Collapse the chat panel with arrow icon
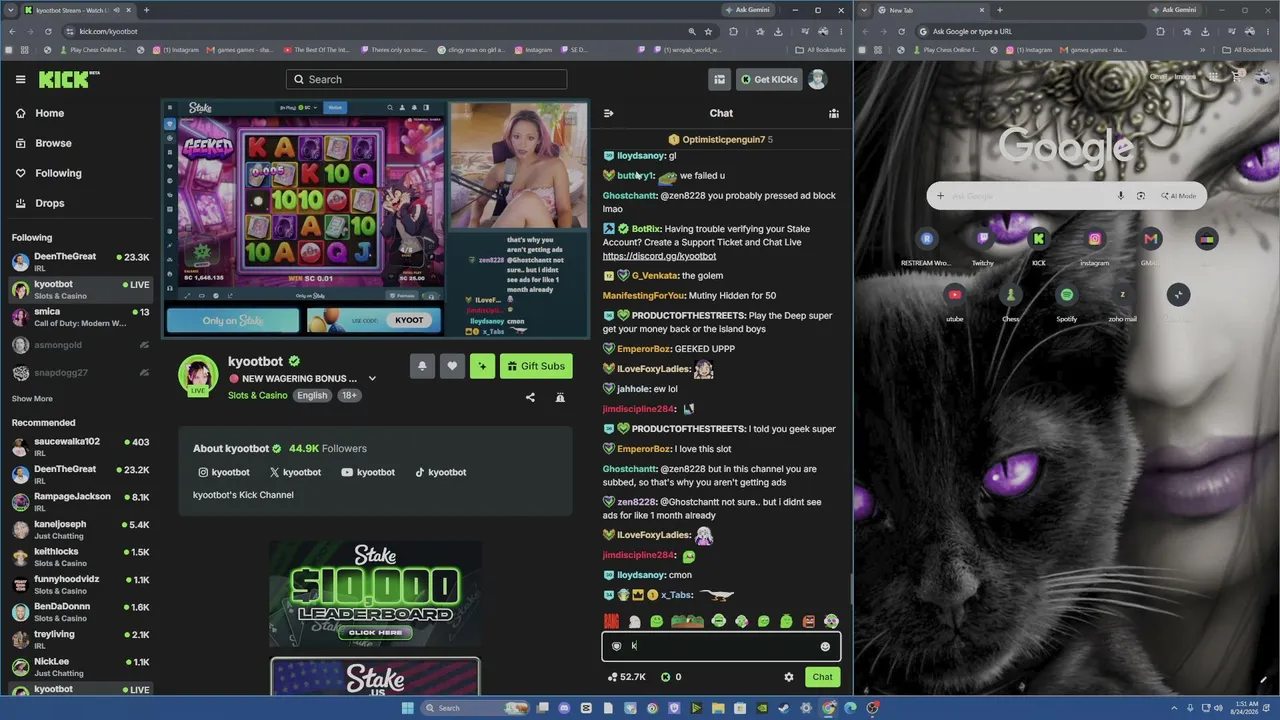 [x=609, y=113]
